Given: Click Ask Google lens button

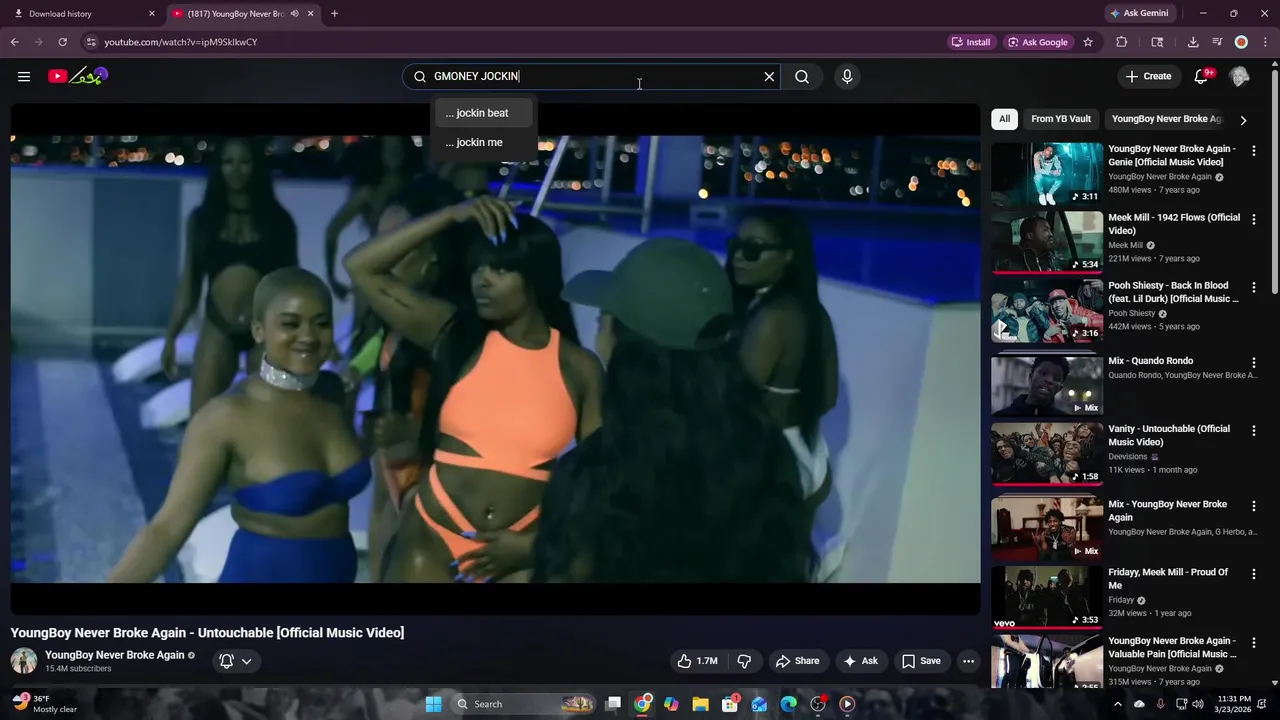Looking at the screenshot, I should pyautogui.click(x=1038, y=42).
